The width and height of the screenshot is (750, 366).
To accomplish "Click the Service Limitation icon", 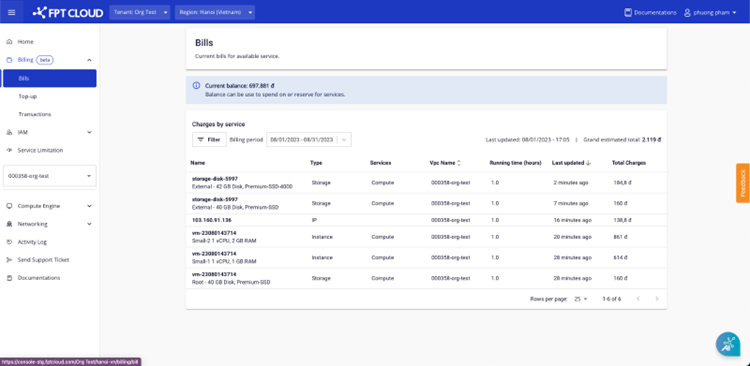I will coord(9,150).
